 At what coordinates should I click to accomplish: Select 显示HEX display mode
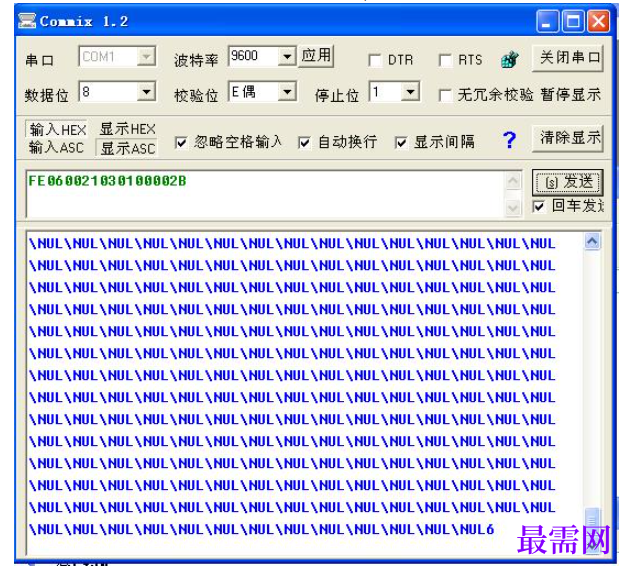point(127,129)
